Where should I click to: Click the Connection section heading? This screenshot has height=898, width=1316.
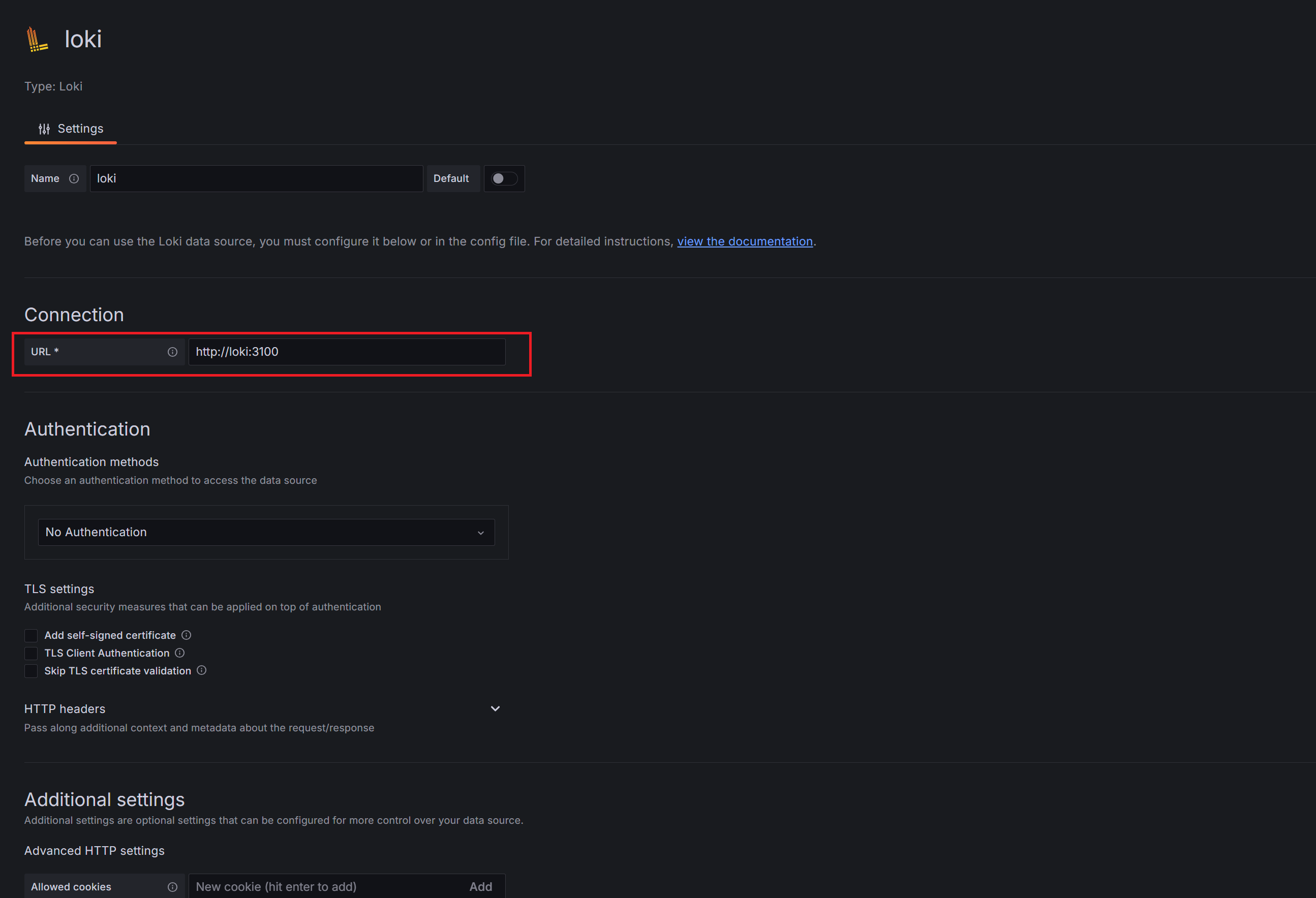tap(74, 315)
